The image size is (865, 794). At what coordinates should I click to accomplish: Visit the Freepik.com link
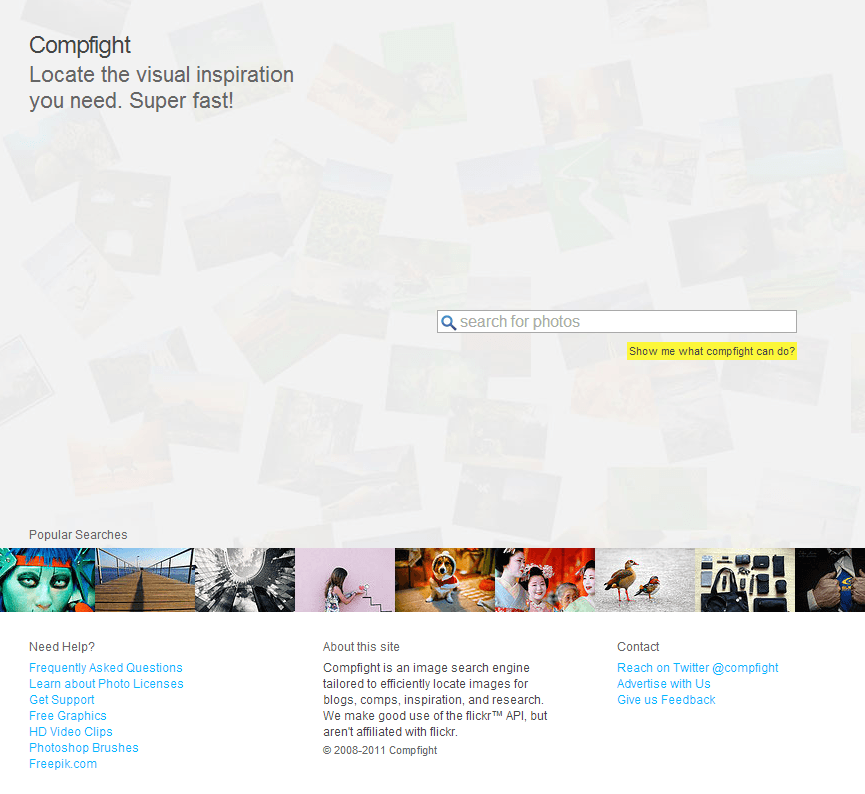tap(63, 764)
